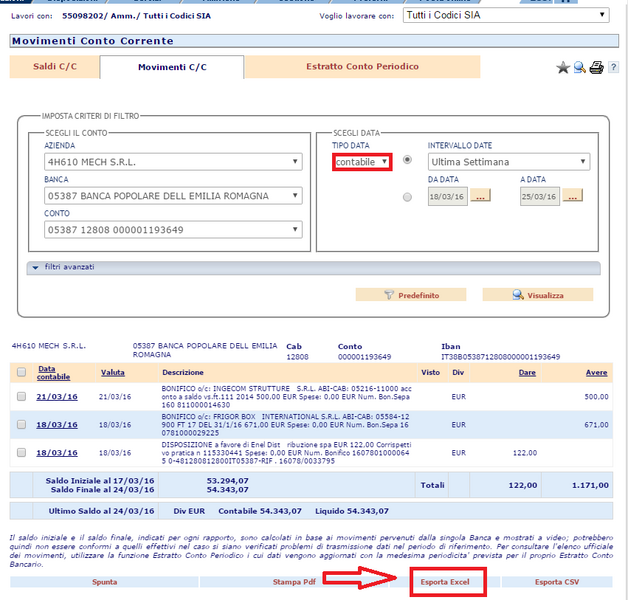The height and width of the screenshot is (600, 628).
Task: Open help with the question mark icon
Action: coord(612,68)
